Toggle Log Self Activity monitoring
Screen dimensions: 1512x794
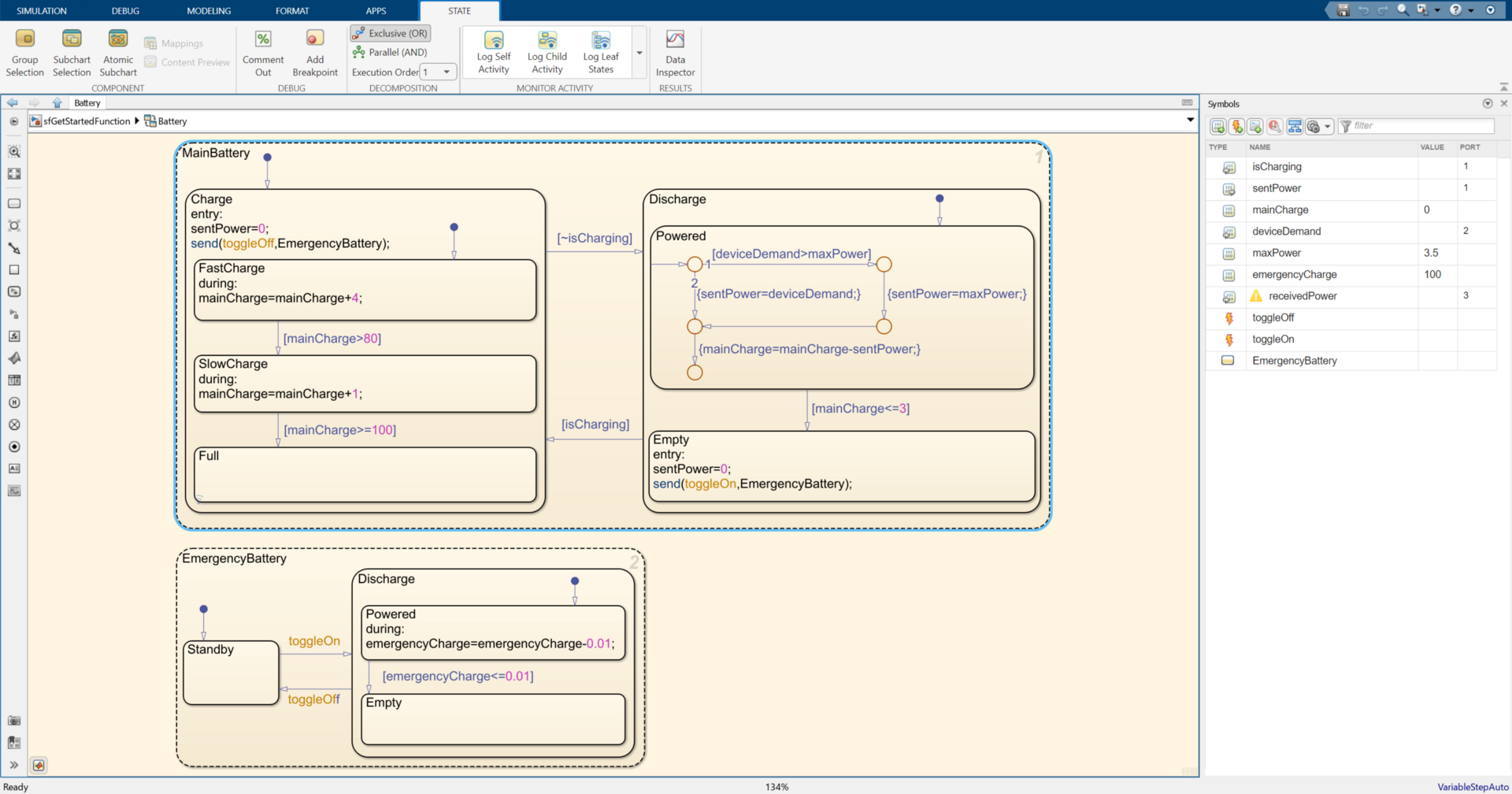point(493,50)
